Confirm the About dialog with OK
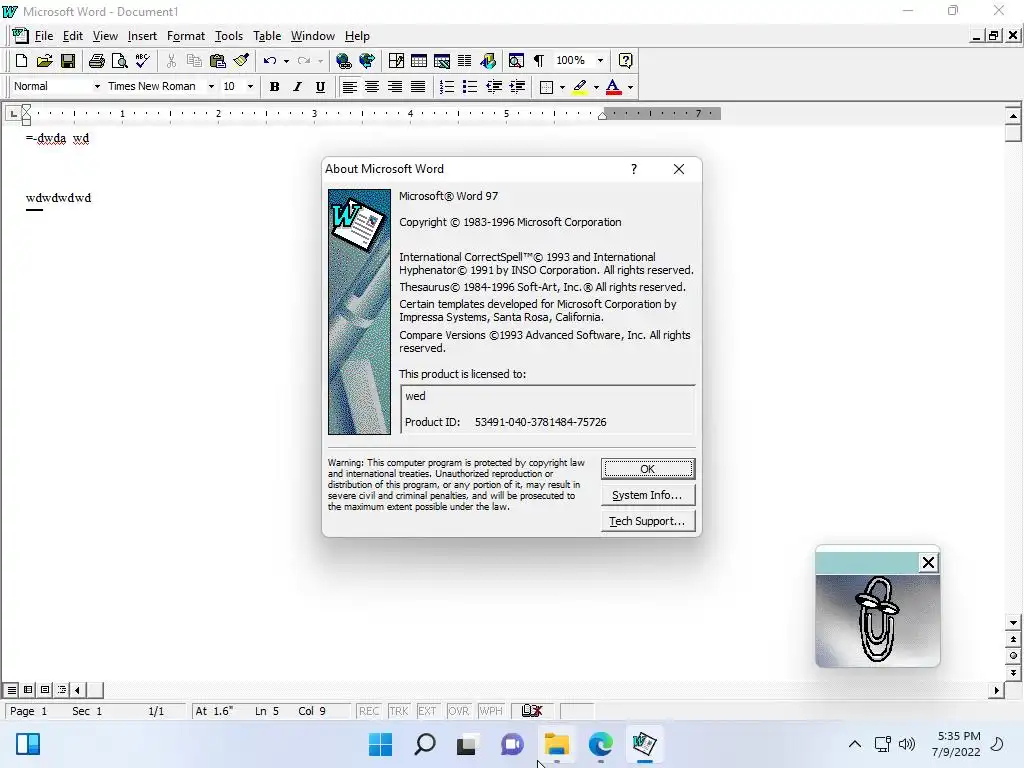Image resolution: width=1024 pixels, height=768 pixels. point(648,469)
